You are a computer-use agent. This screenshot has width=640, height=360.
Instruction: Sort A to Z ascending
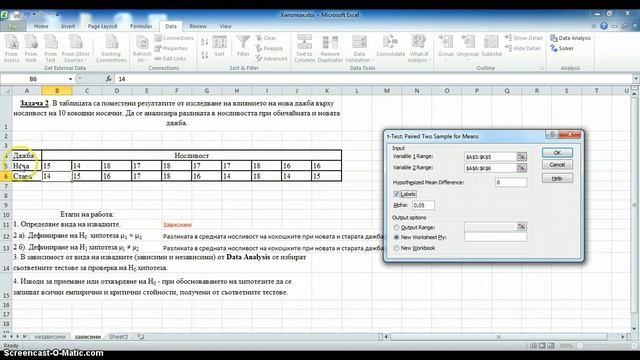pyautogui.click(x=204, y=42)
